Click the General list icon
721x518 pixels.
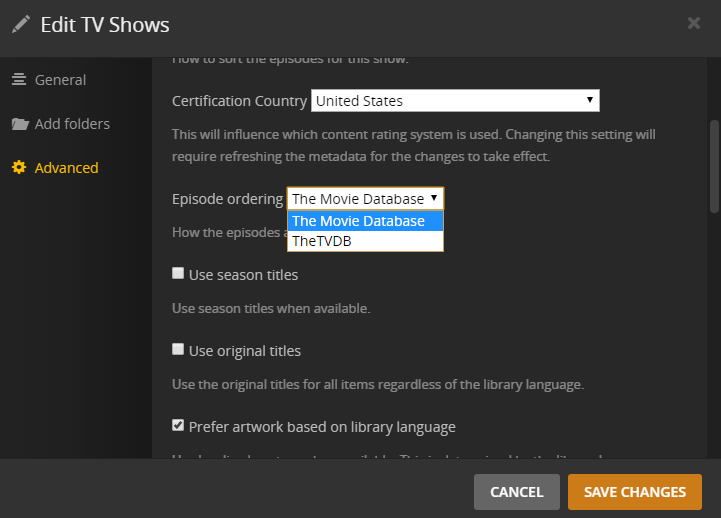pos(19,80)
